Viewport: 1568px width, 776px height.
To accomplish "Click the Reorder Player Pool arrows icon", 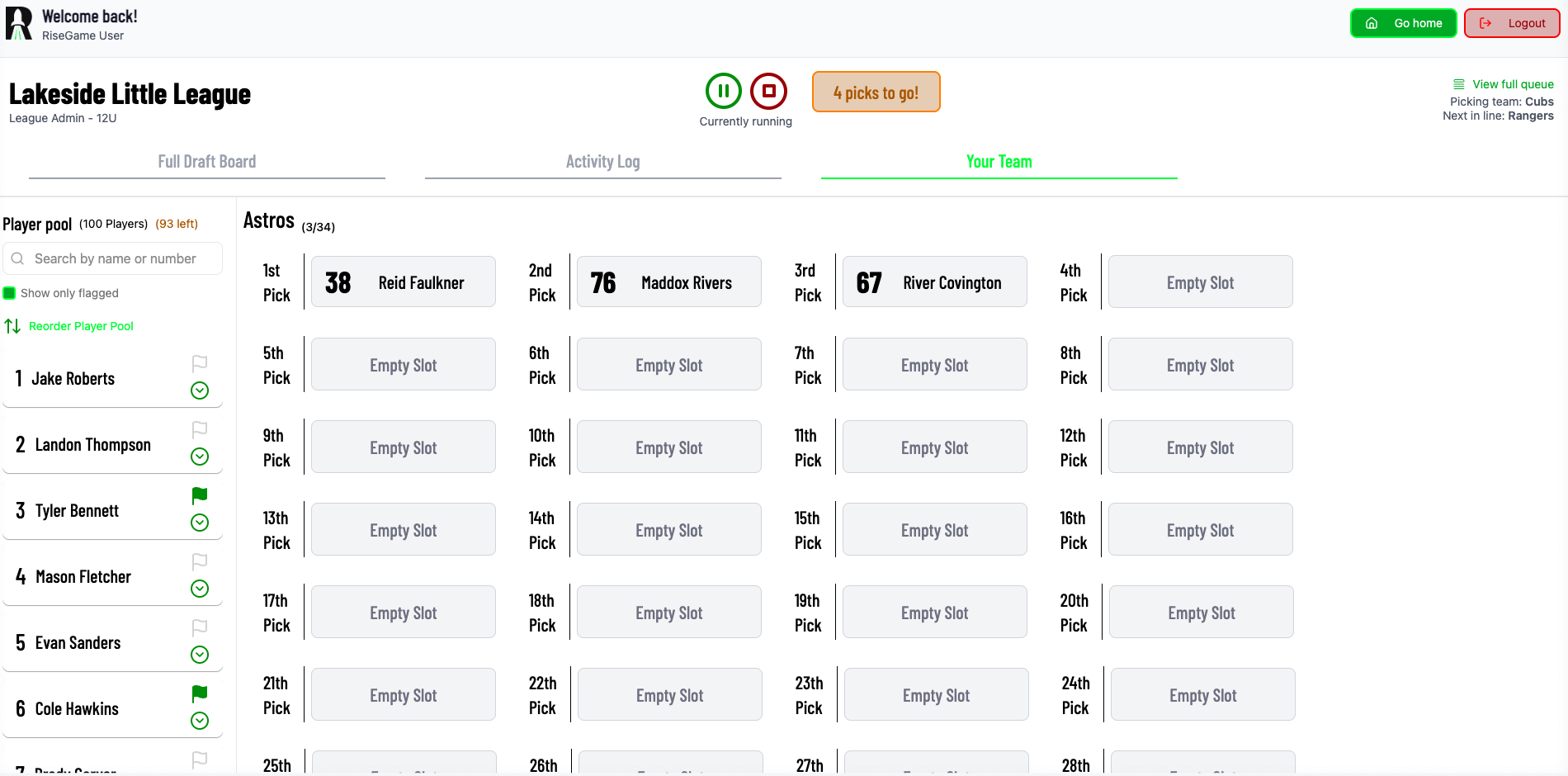I will [x=12, y=326].
